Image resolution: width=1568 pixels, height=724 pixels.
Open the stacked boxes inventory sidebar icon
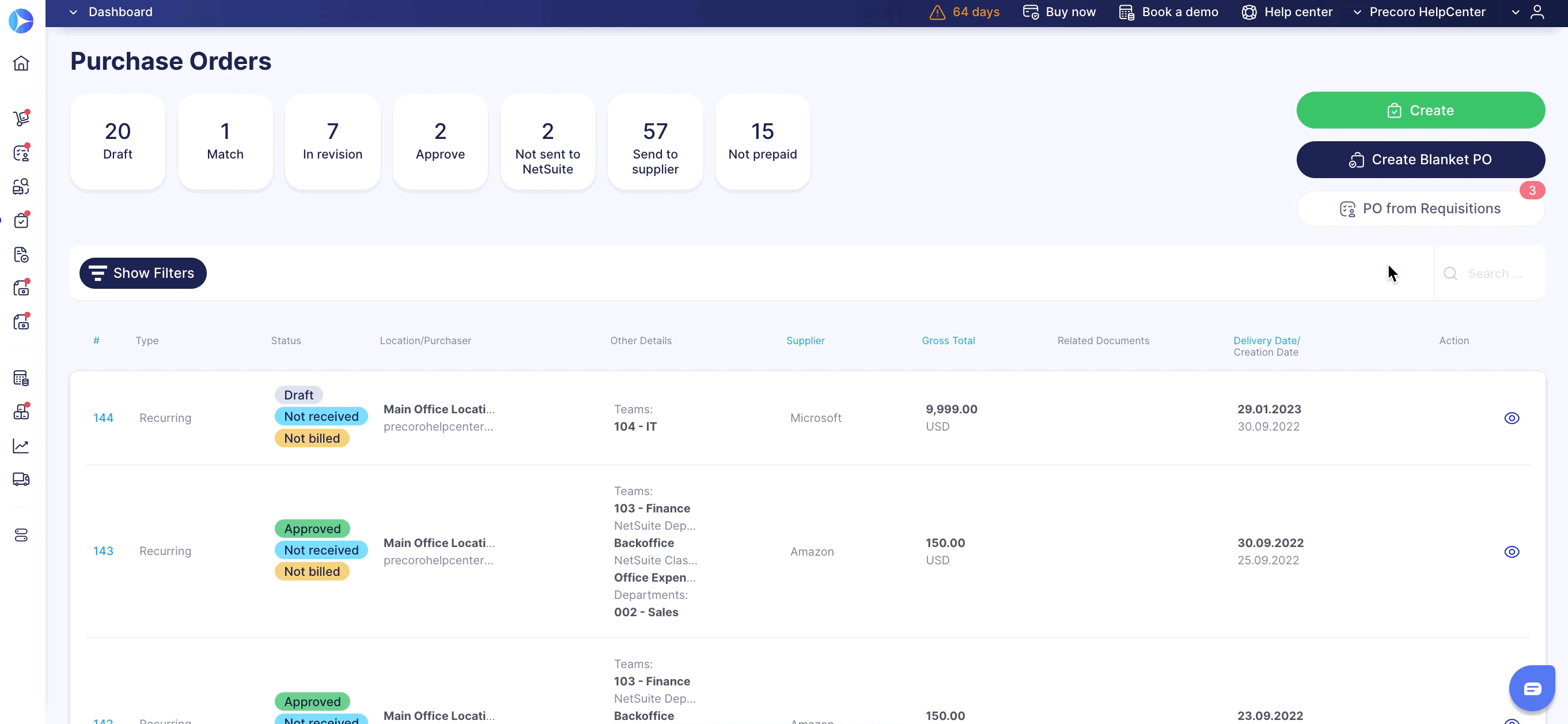[21, 412]
